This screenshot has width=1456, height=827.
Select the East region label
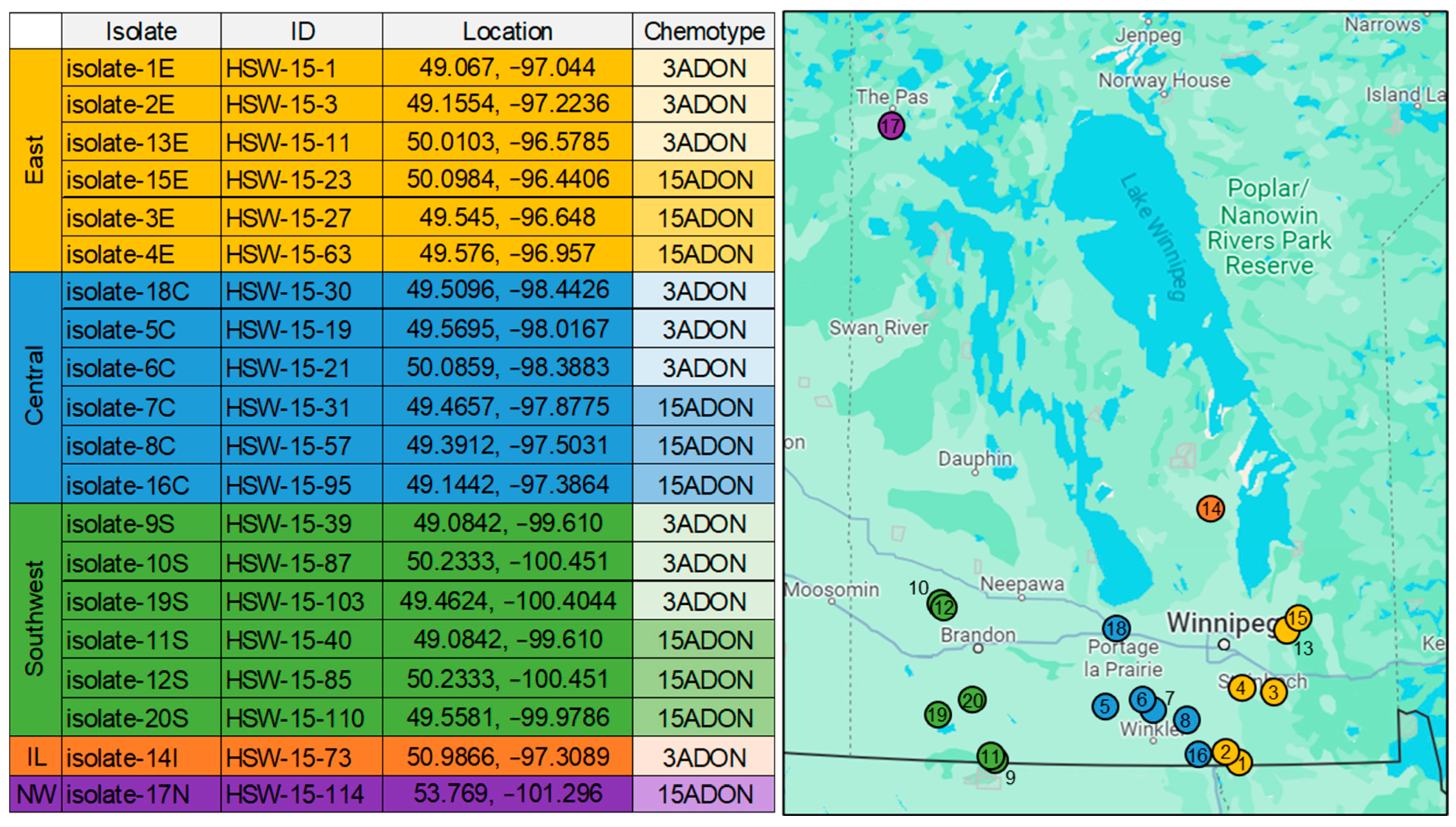(x=35, y=160)
